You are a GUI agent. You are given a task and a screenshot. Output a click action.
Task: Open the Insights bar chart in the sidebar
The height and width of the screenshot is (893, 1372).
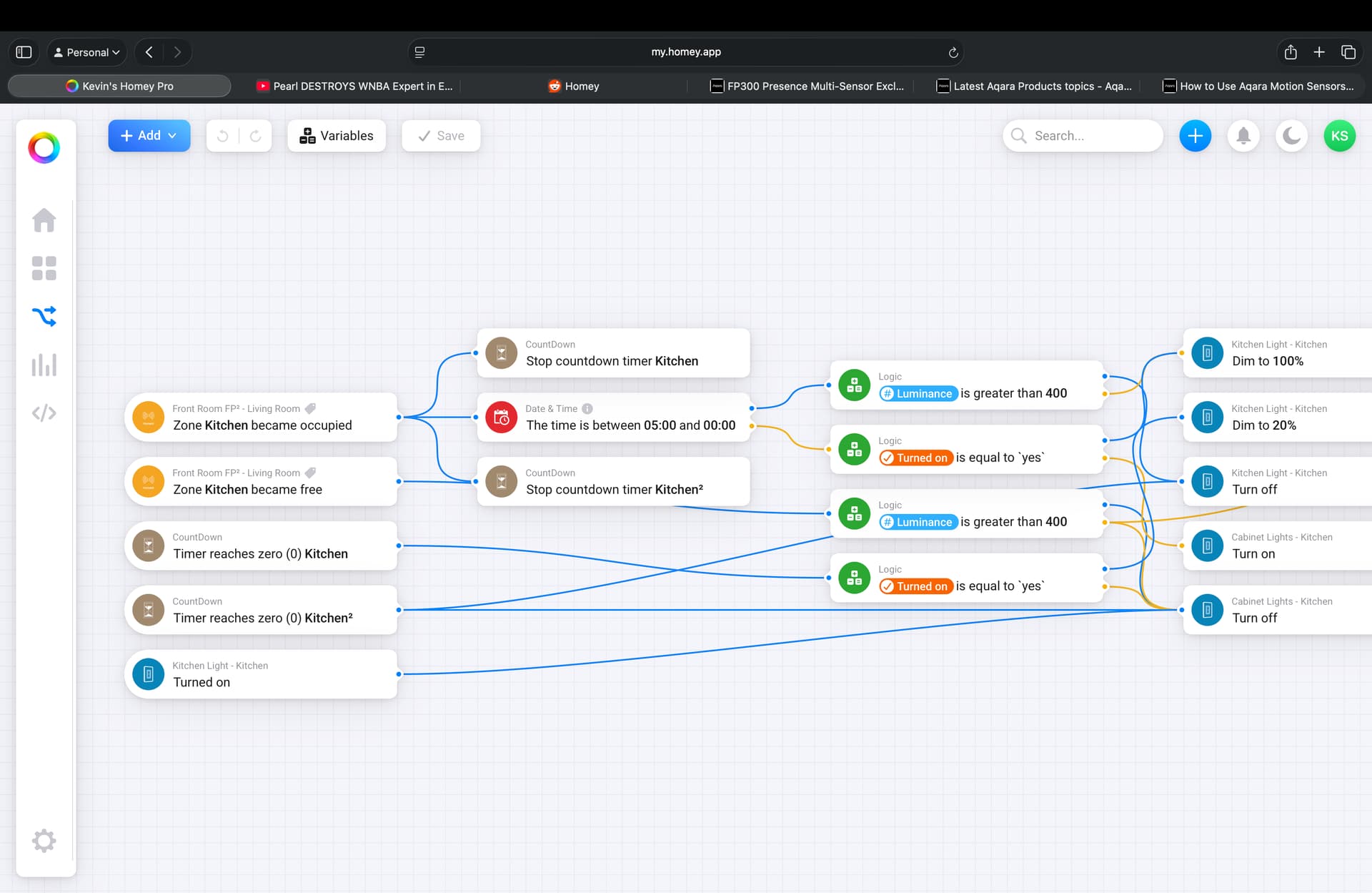tap(44, 365)
